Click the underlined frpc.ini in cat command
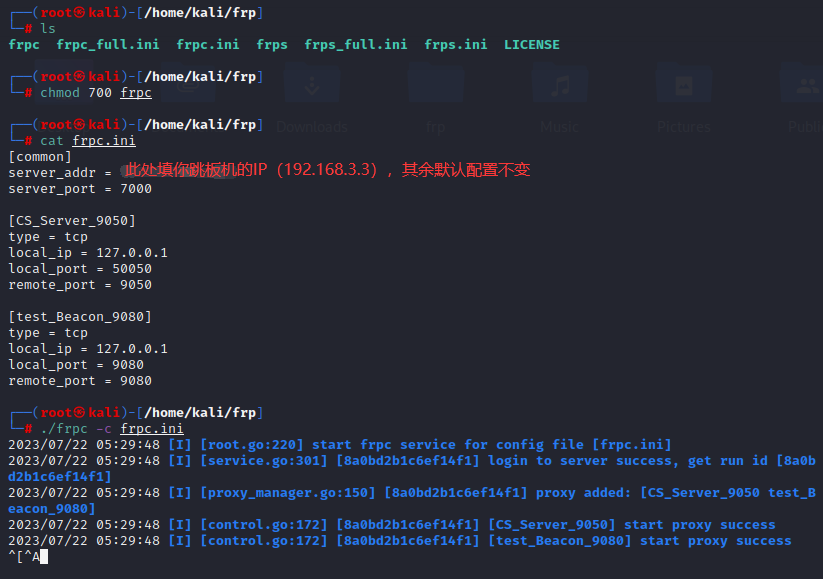 click(x=104, y=141)
